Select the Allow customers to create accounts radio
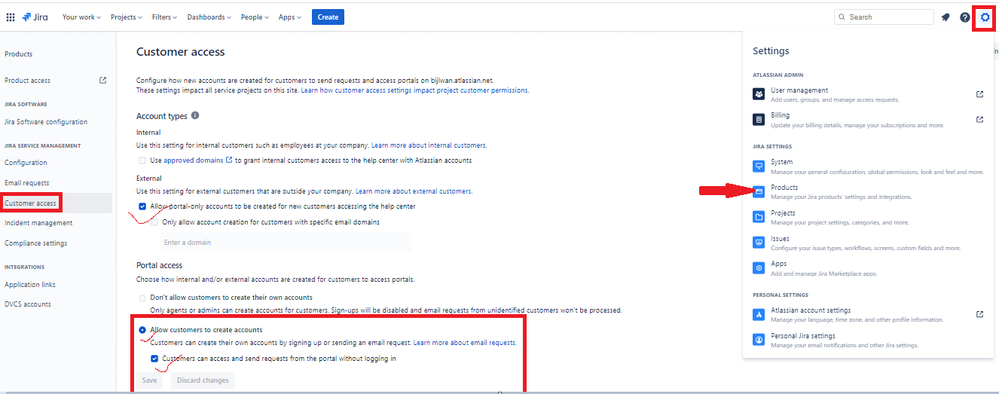 [142, 330]
